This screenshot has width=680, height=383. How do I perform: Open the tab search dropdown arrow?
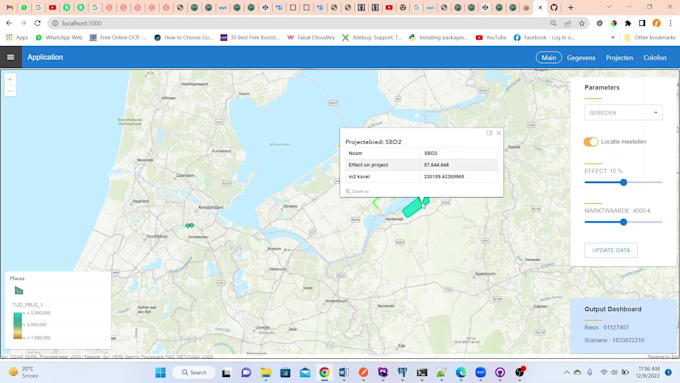(x=609, y=7)
